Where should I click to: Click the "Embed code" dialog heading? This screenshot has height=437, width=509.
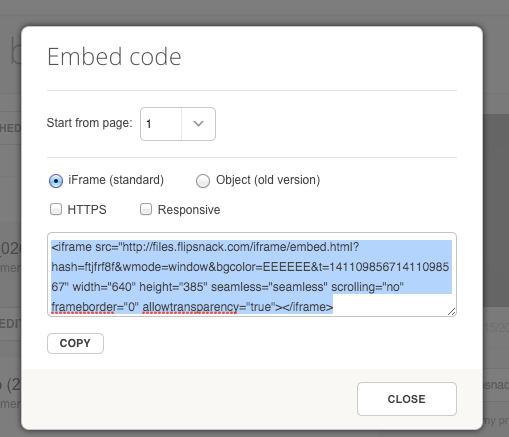tap(114, 57)
